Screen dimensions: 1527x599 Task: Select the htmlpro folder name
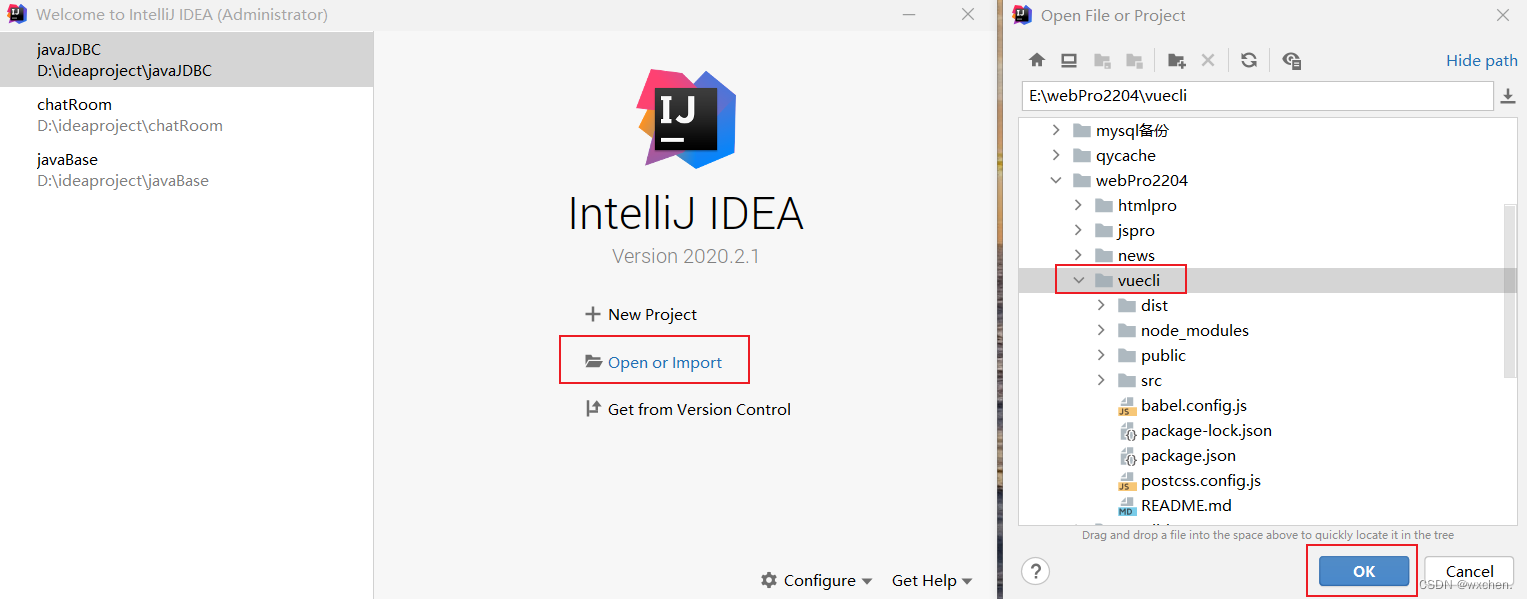1147,205
